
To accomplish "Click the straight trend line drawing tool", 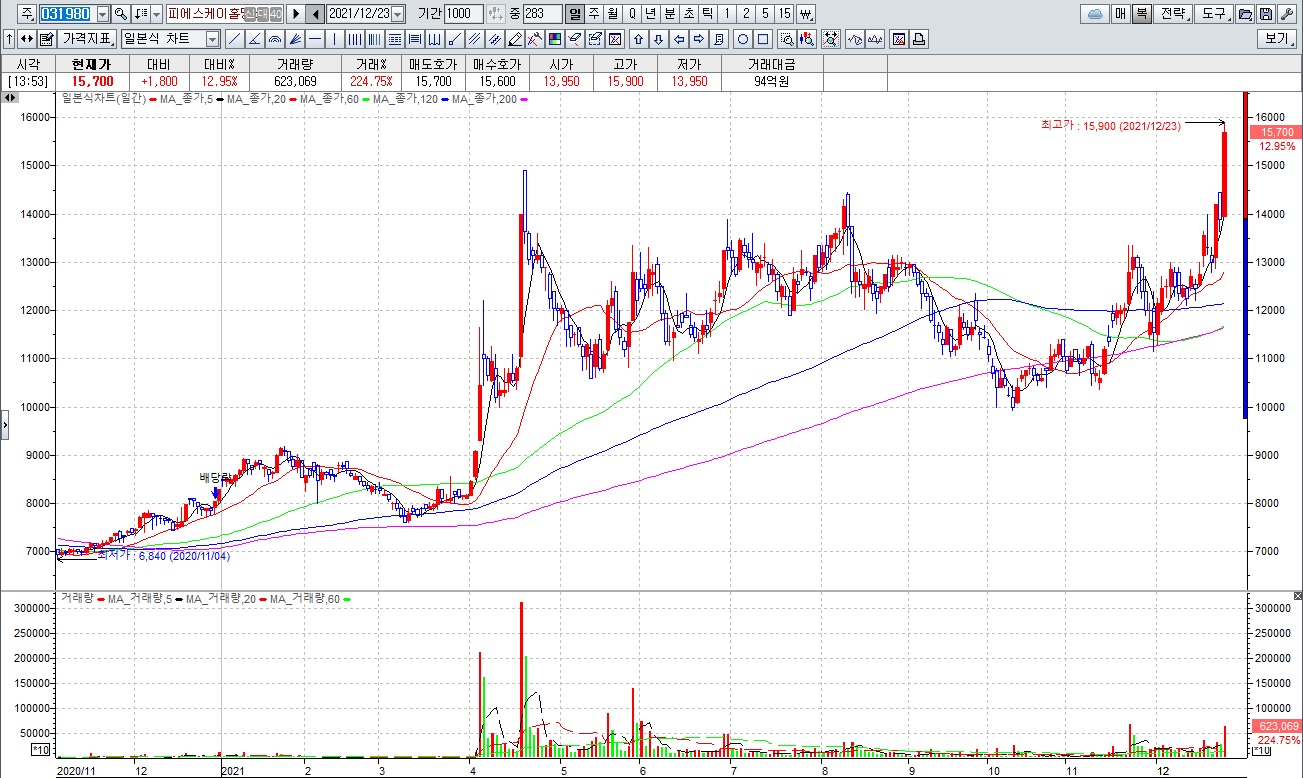I will point(234,39).
